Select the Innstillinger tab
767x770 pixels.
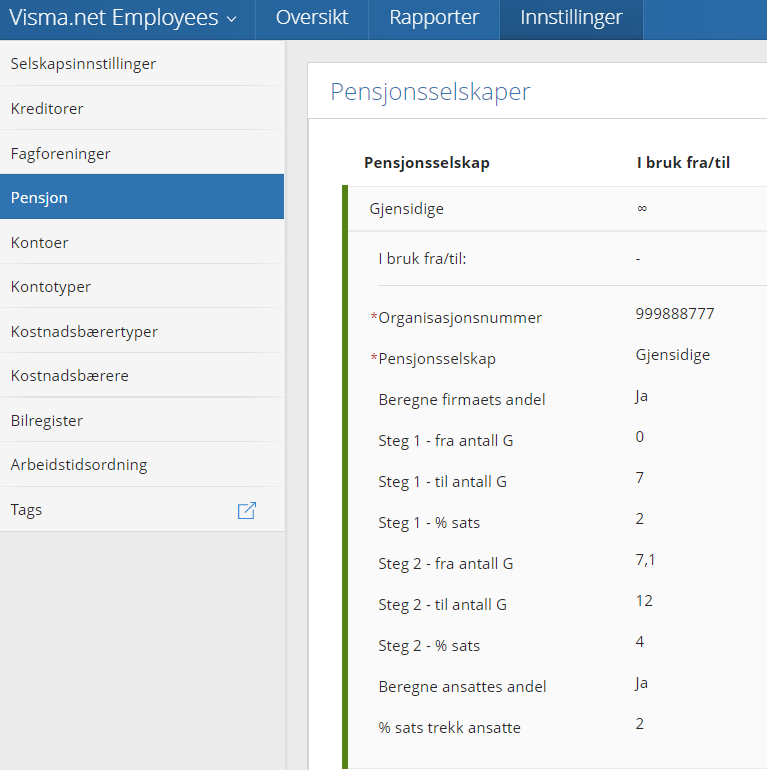pyautogui.click(x=571, y=19)
